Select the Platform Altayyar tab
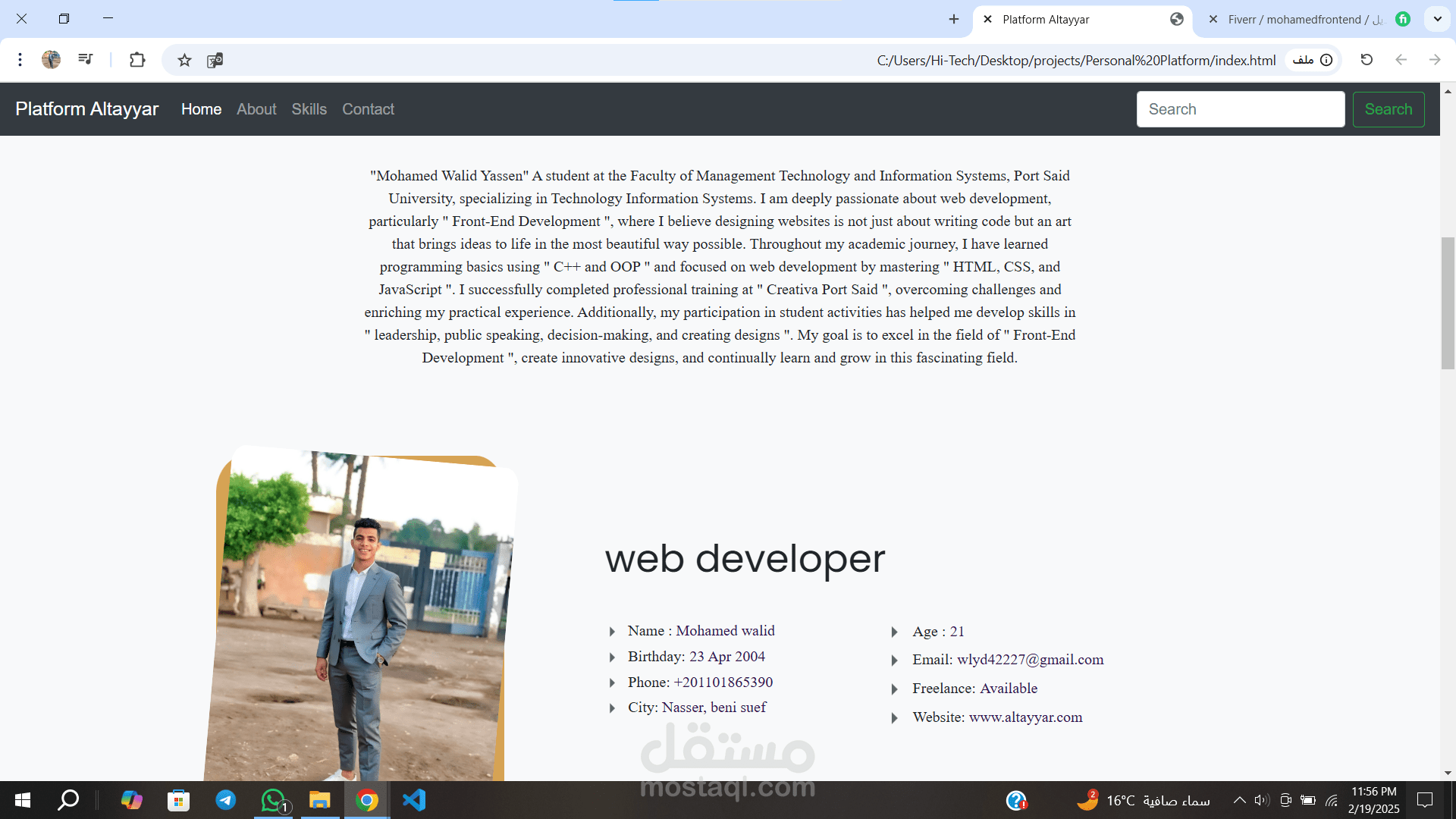Viewport: 1456px width, 819px height. pyautogui.click(x=1082, y=20)
